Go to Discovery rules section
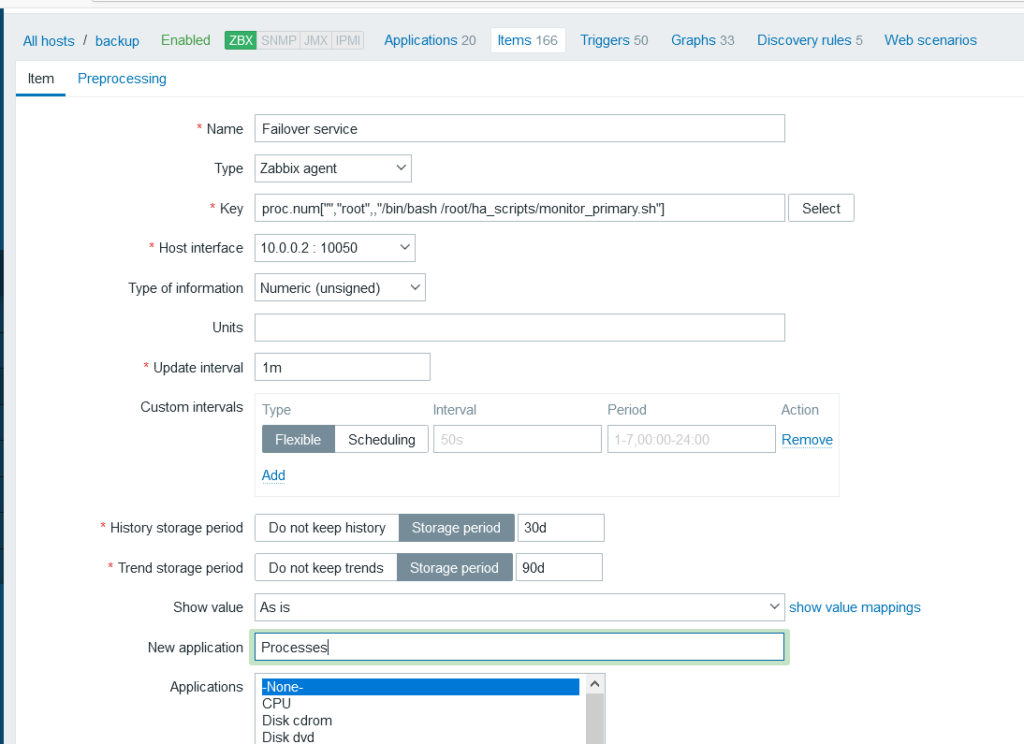 point(809,40)
